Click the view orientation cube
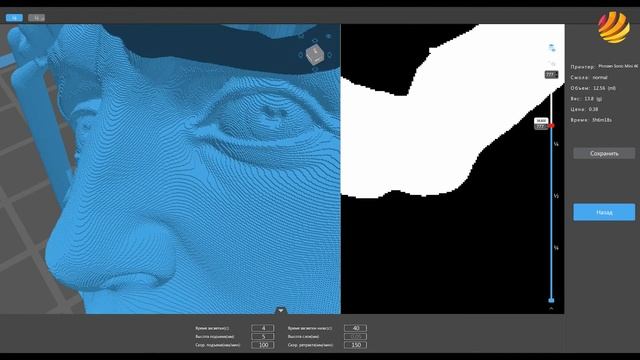The width and height of the screenshot is (640, 360). click(x=315, y=54)
